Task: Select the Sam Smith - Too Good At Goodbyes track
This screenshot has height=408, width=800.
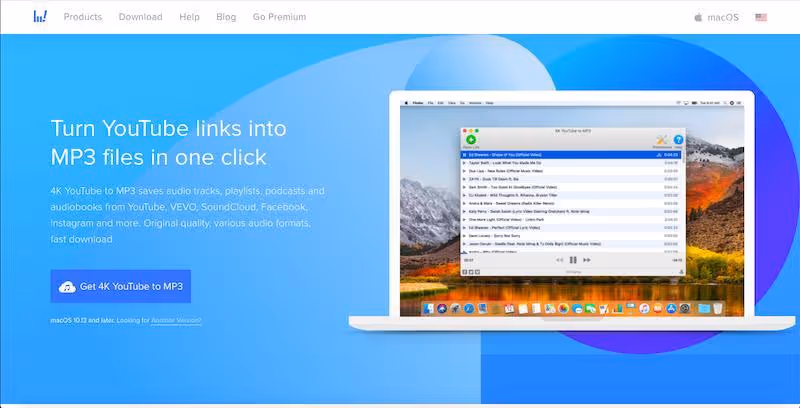Action: (571, 187)
